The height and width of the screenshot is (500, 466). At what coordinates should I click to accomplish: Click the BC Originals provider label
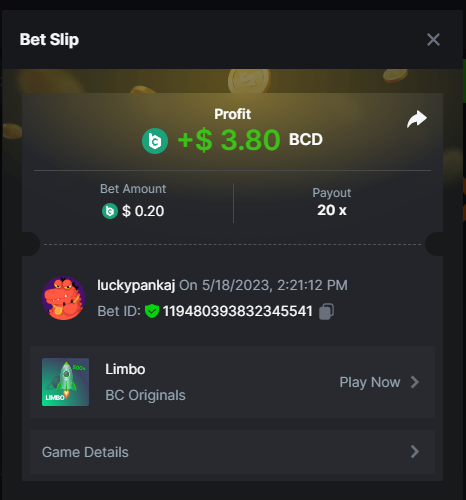pos(145,395)
